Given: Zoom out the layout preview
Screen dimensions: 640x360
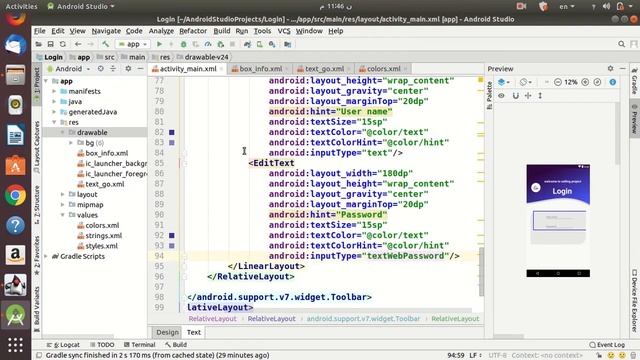Looking at the screenshot, I should 558,82.
